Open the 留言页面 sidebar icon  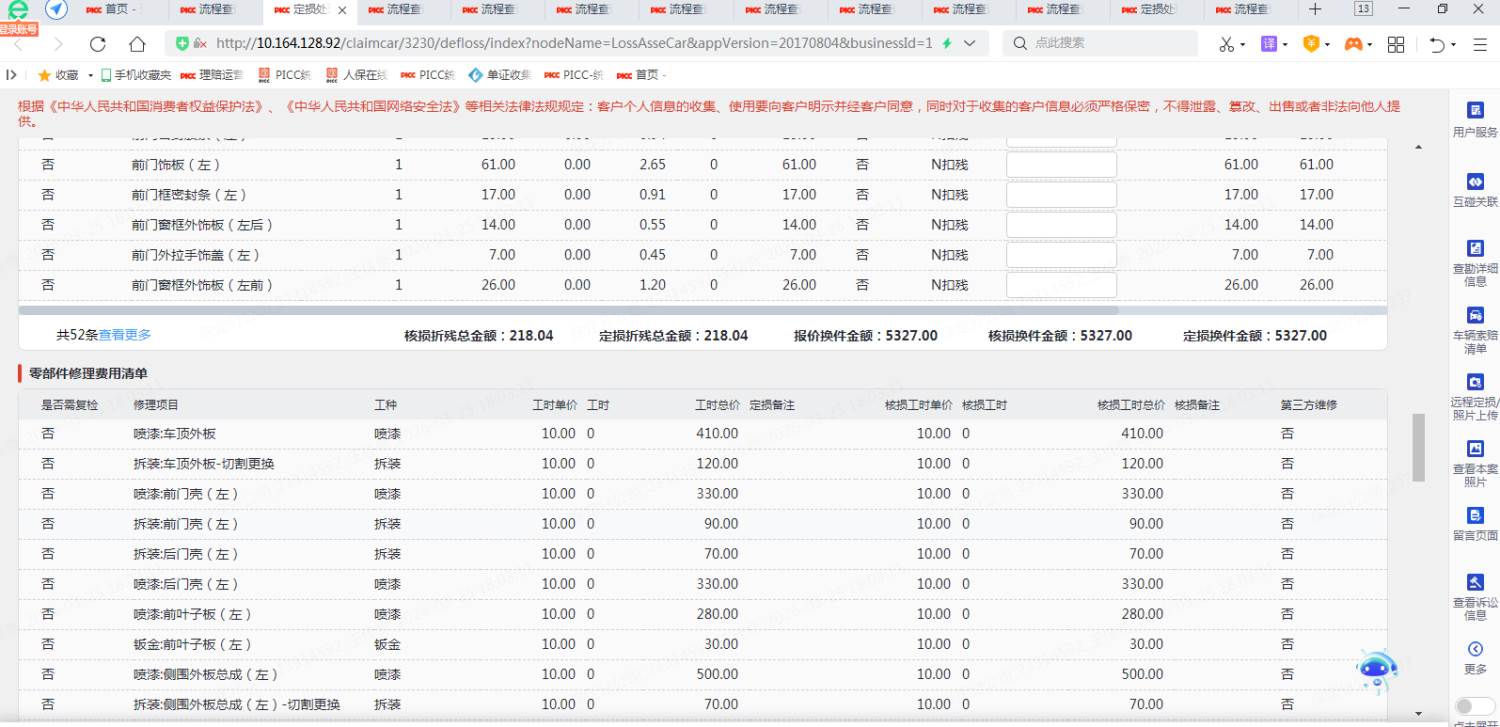(x=1474, y=515)
